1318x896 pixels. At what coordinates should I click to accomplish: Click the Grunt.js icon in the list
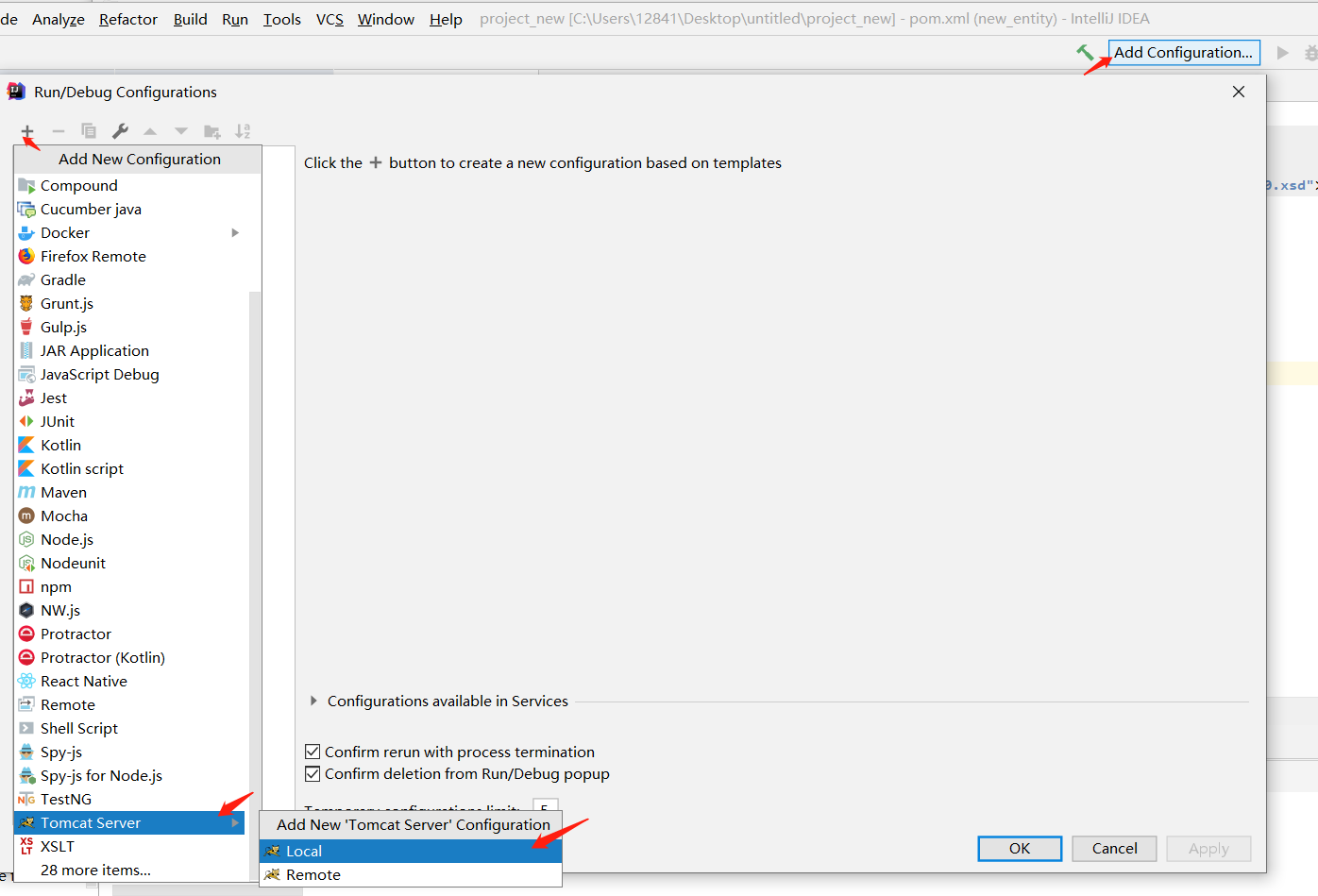click(x=26, y=303)
